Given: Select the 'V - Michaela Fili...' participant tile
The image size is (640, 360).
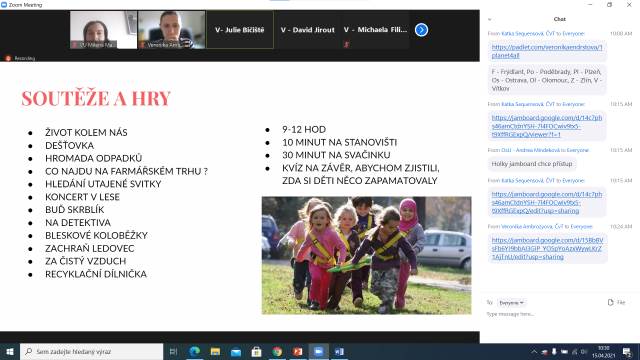Looking at the screenshot, I should [x=375, y=30].
